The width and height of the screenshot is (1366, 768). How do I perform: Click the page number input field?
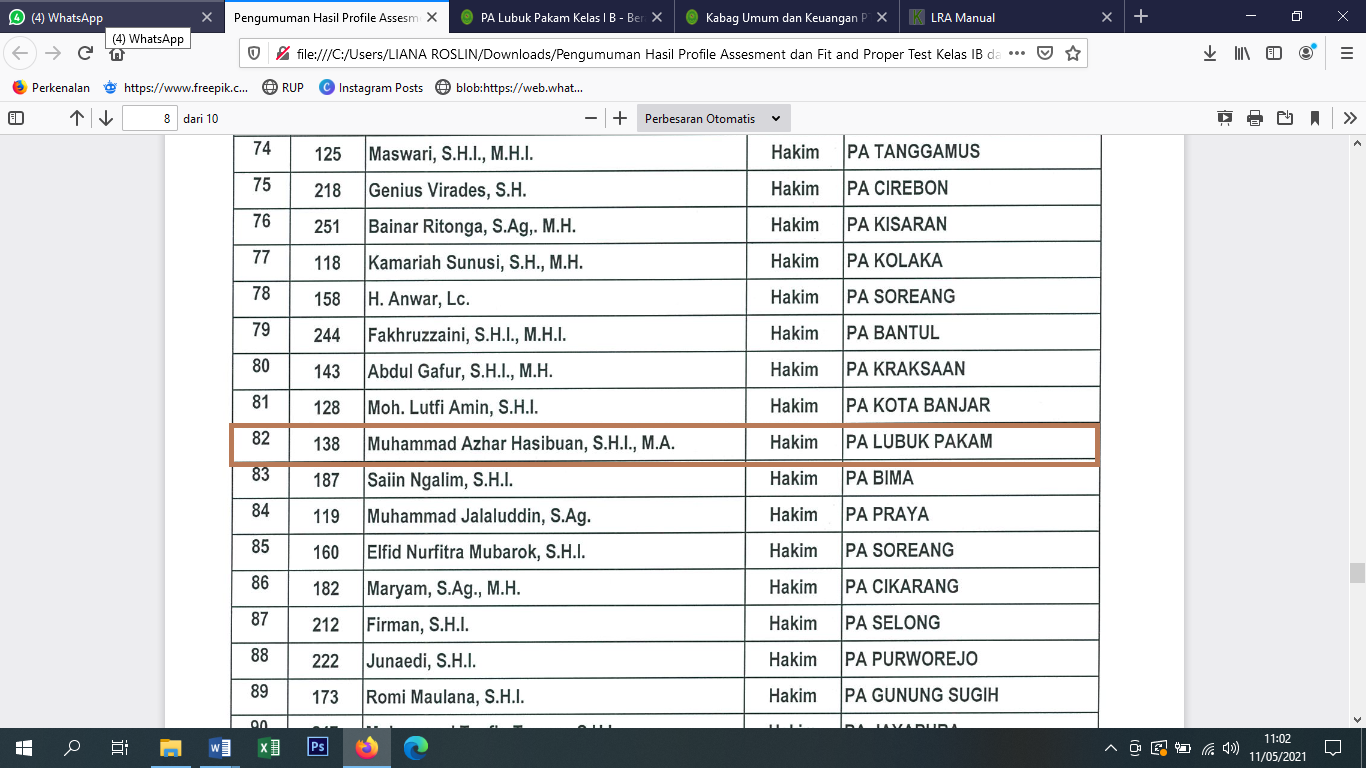click(x=149, y=118)
